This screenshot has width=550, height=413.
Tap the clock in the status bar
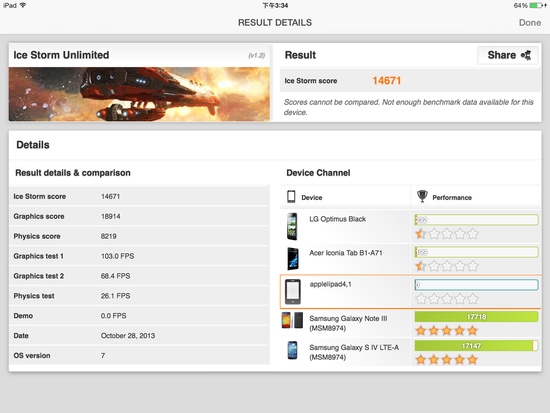coord(275,5)
